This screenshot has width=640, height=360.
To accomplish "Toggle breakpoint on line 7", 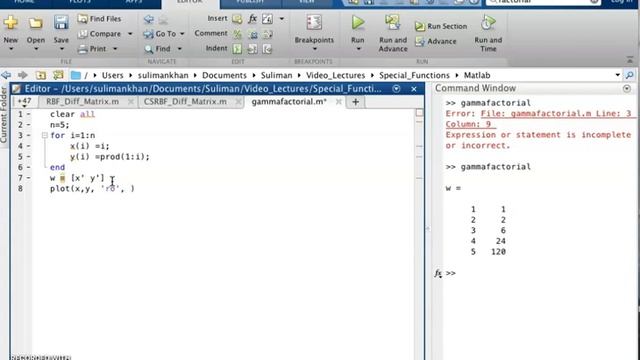I will (x=29, y=178).
